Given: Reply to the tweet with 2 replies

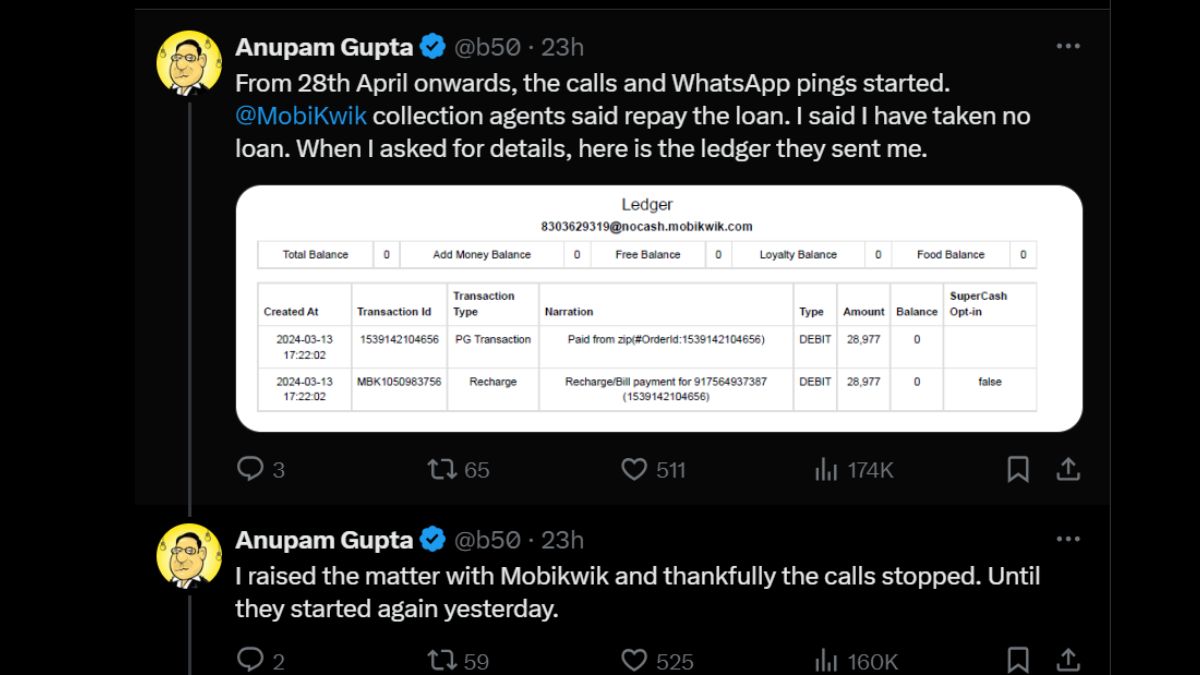Looking at the screenshot, I should (250, 660).
